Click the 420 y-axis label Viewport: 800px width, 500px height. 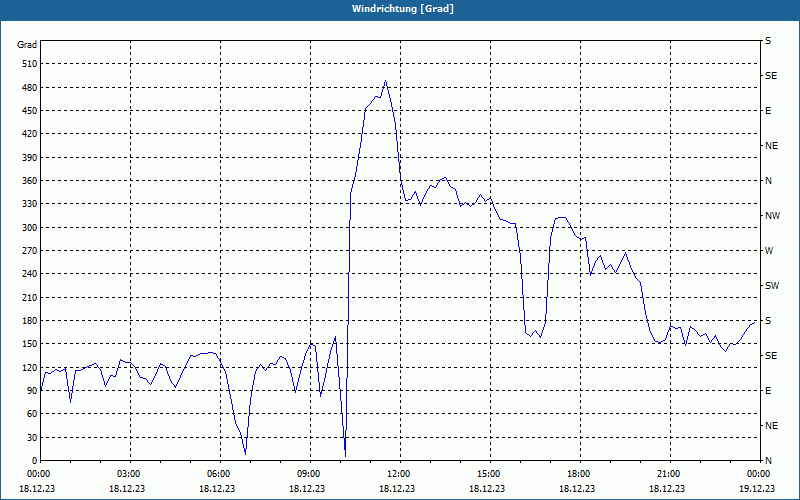(x=30, y=134)
